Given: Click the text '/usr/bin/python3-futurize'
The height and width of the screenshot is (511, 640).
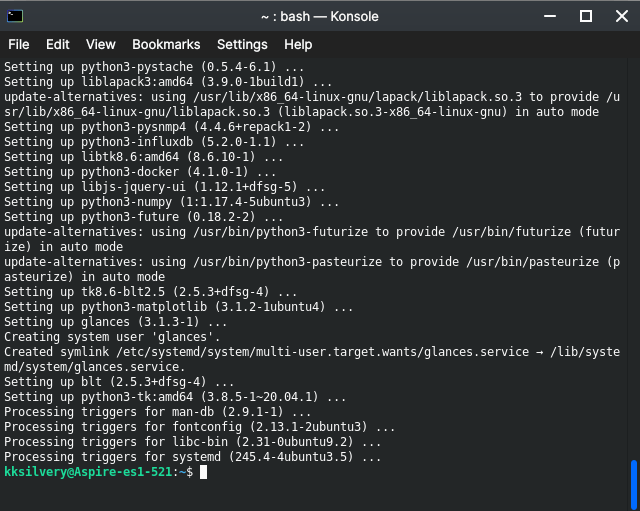Looking at the screenshot, I should (x=280, y=232).
